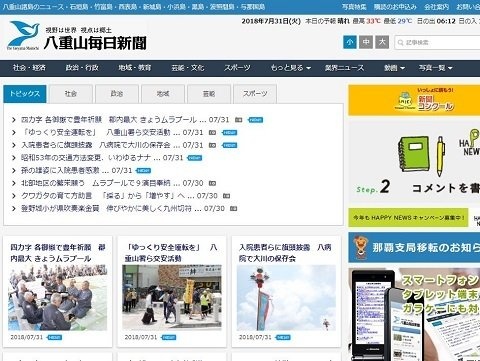
Task: Set font size to 中
Action: [366, 42]
